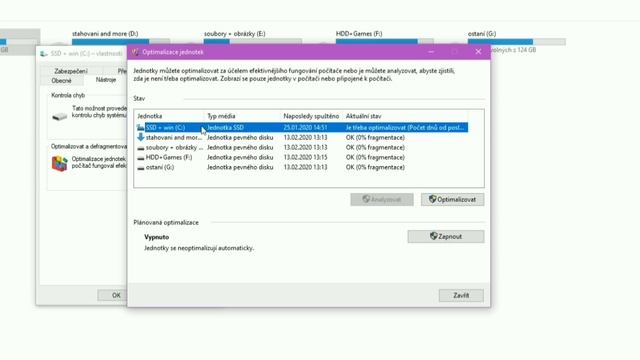Select the HDD+Games (F:) drive row
The width and height of the screenshot is (640, 360).
tap(302, 157)
